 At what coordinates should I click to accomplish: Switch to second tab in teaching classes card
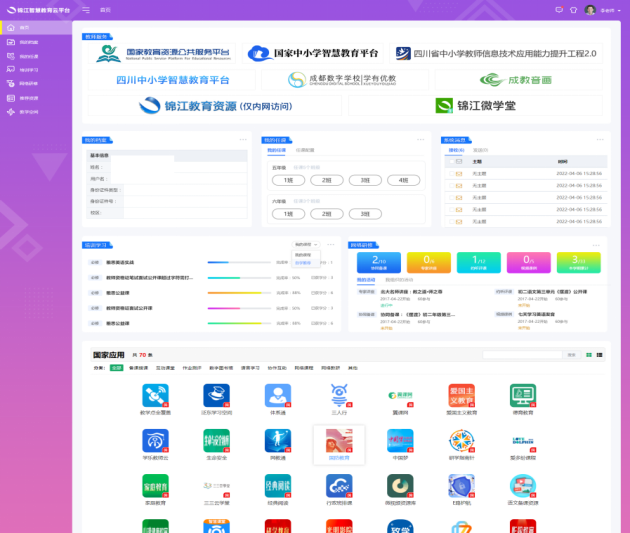305,150
